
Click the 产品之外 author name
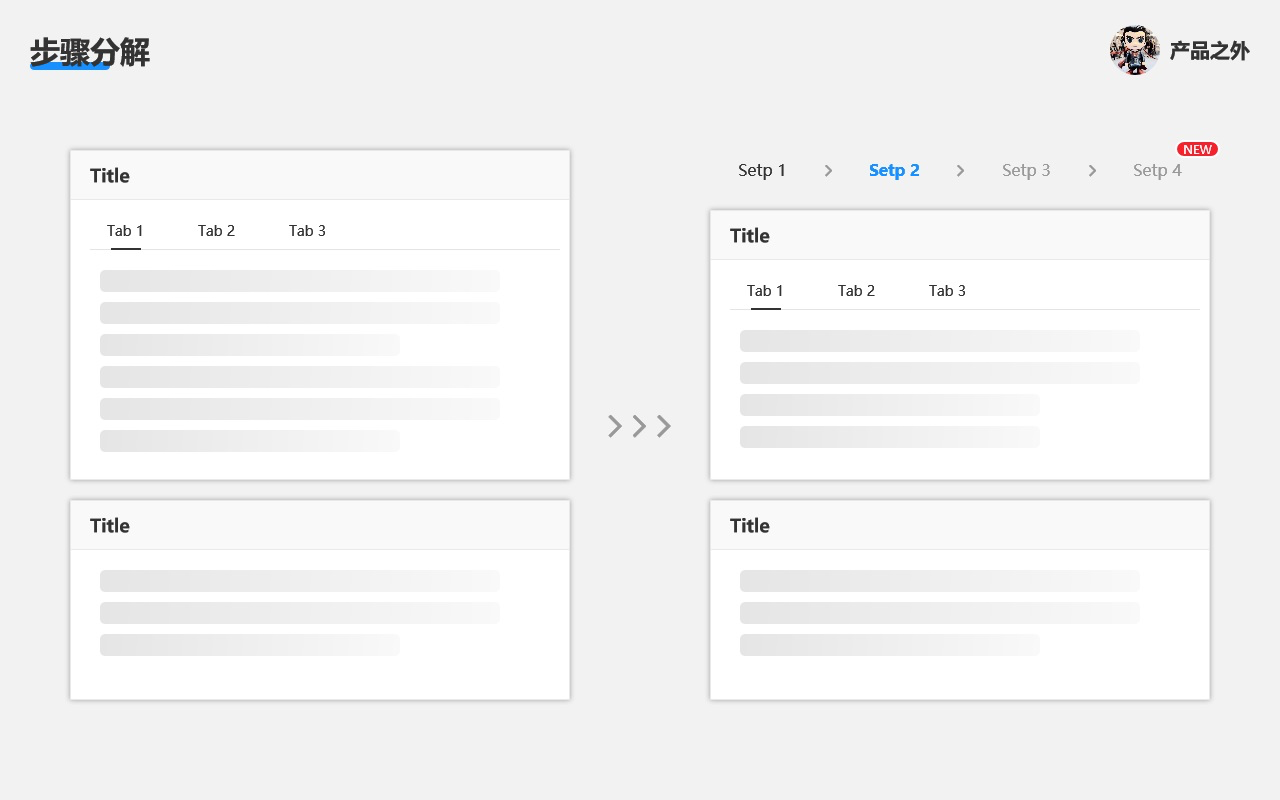1209,51
